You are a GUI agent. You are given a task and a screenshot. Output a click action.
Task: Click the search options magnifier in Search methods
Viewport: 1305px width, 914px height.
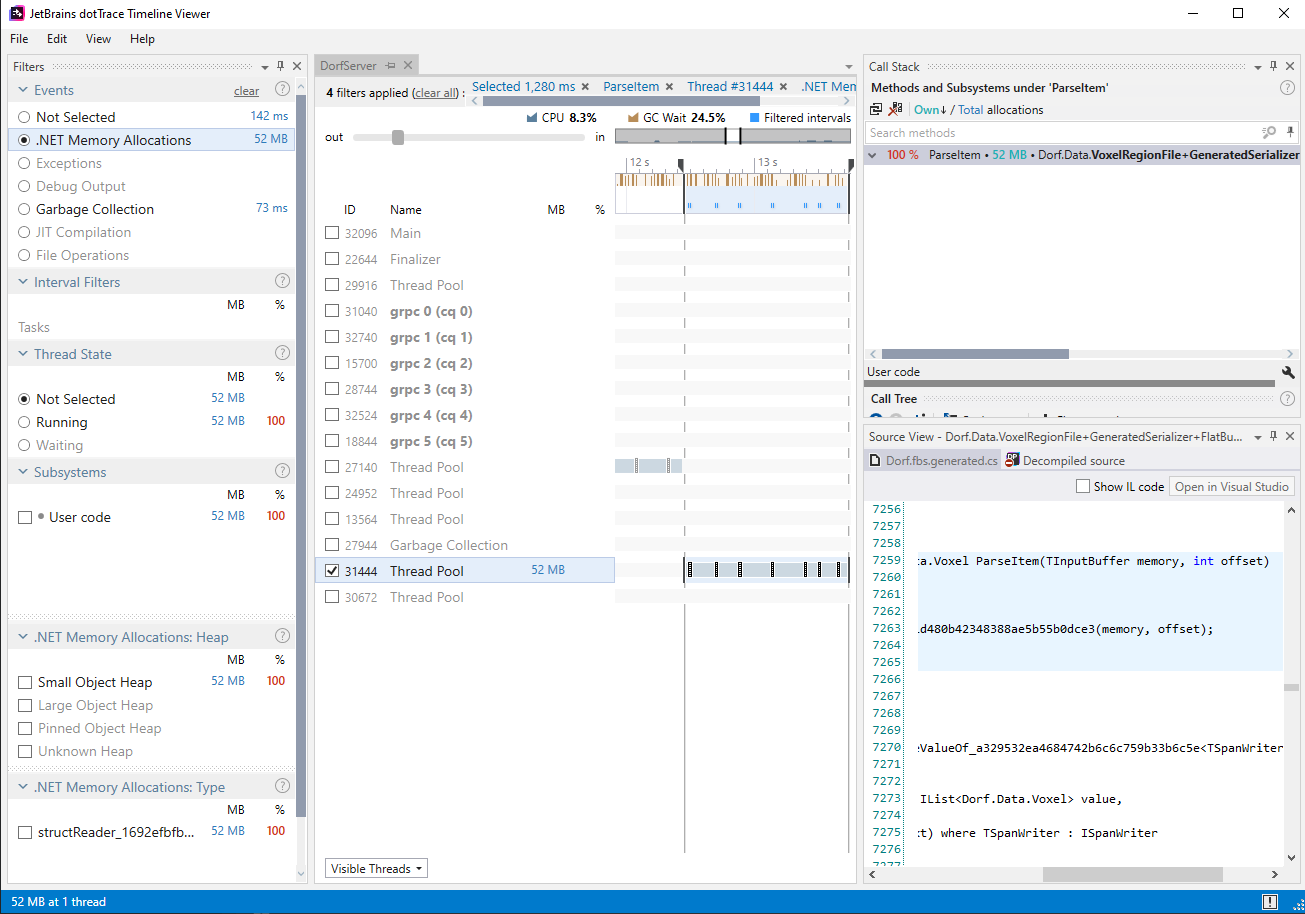1269,133
